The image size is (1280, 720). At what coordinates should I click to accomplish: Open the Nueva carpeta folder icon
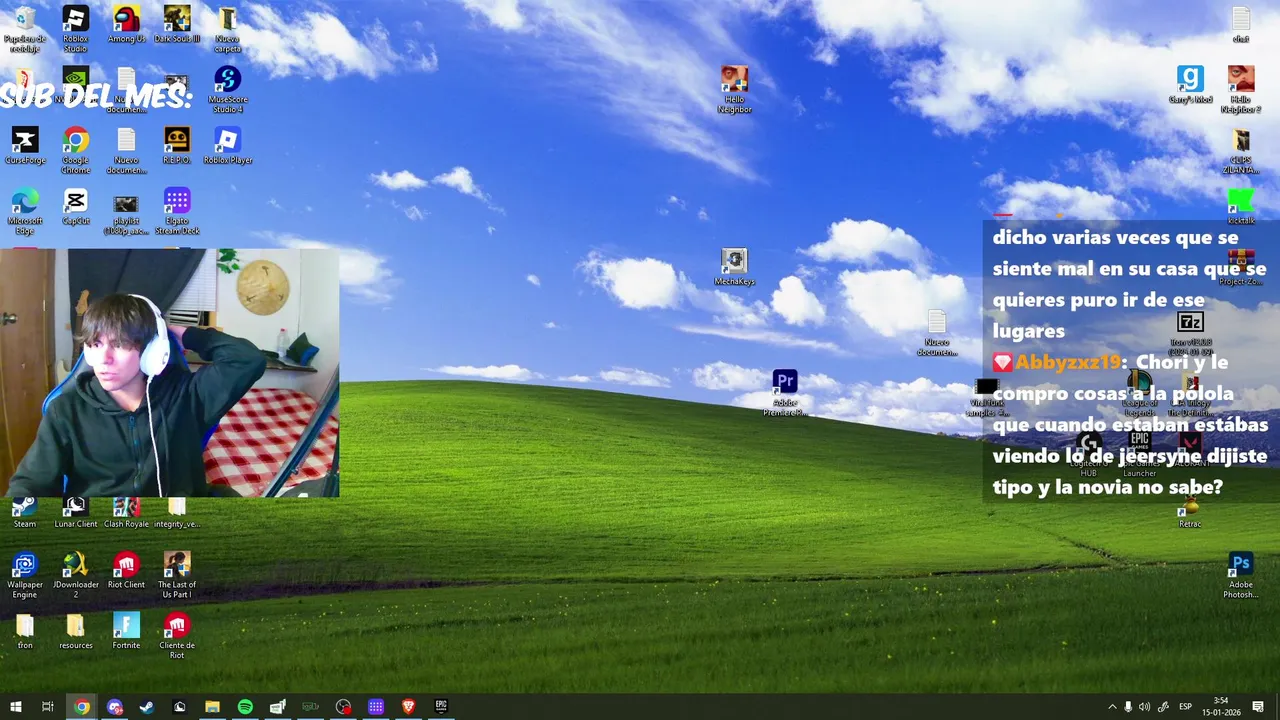coord(227,29)
